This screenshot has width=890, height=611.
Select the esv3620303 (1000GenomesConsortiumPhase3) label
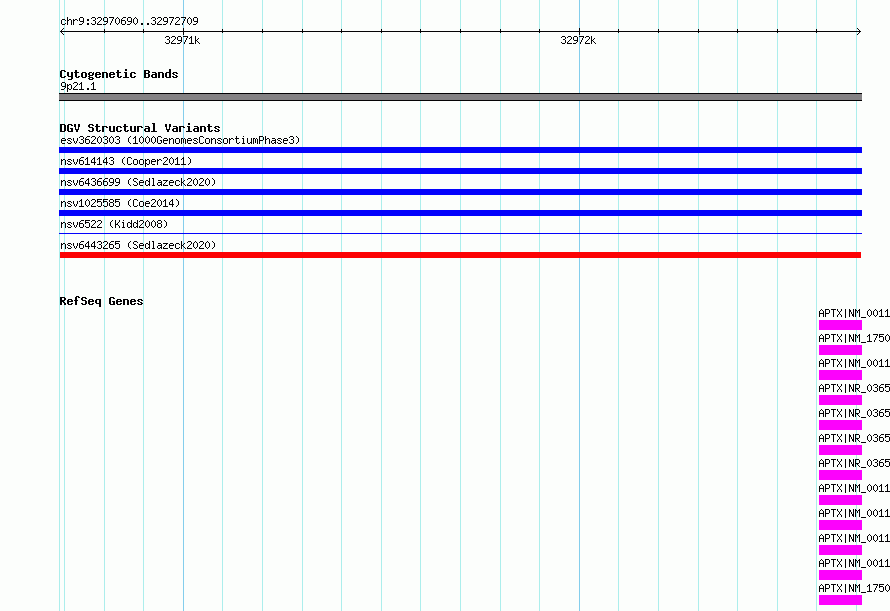[180, 140]
